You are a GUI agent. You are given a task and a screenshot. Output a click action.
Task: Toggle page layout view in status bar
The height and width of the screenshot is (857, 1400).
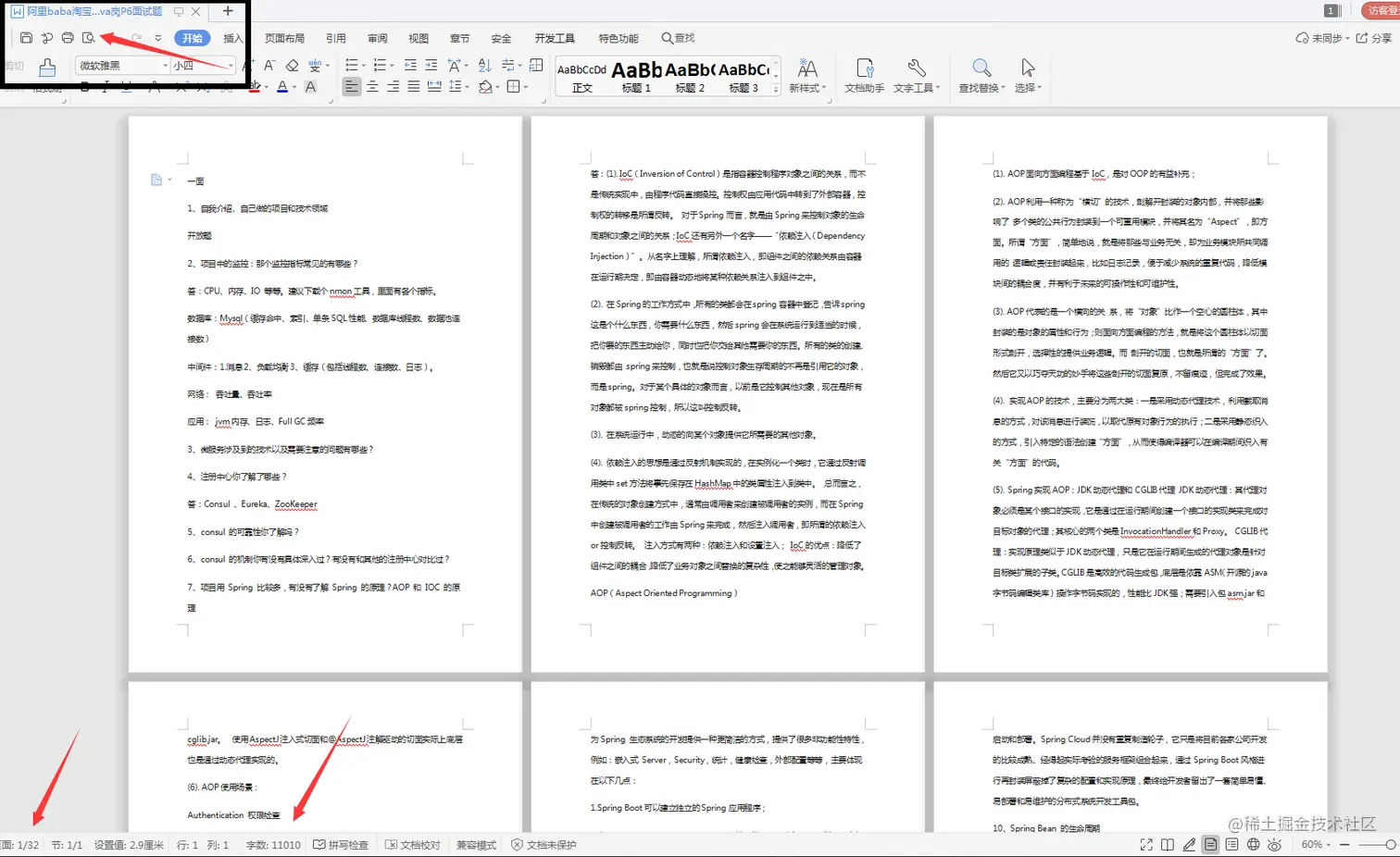1210,845
